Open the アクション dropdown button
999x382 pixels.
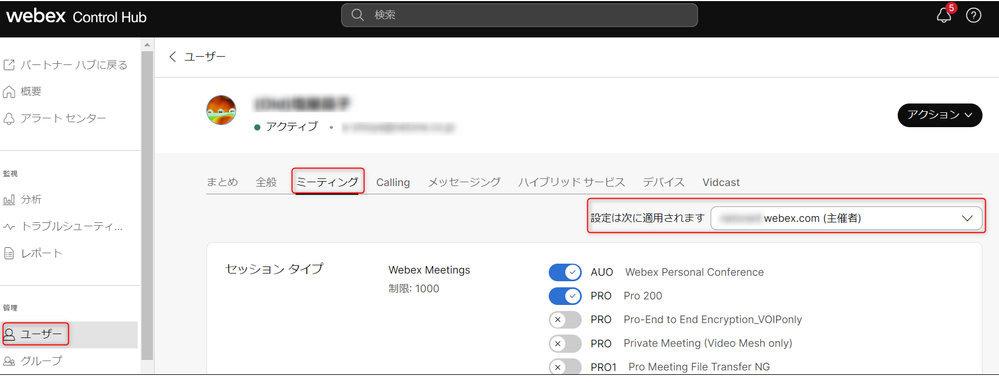pyautogui.click(x=940, y=115)
